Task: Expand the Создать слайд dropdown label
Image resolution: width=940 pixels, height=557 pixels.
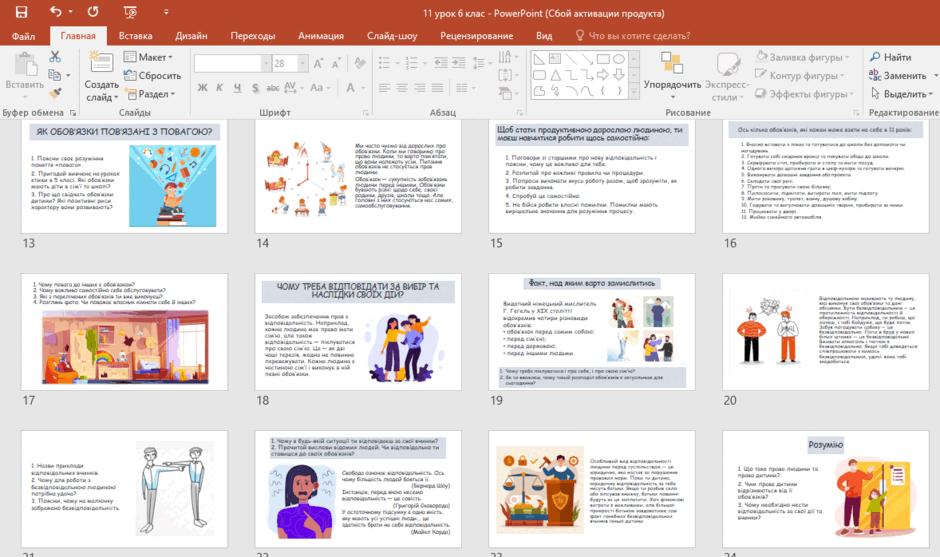Action: click(x=101, y=91)
